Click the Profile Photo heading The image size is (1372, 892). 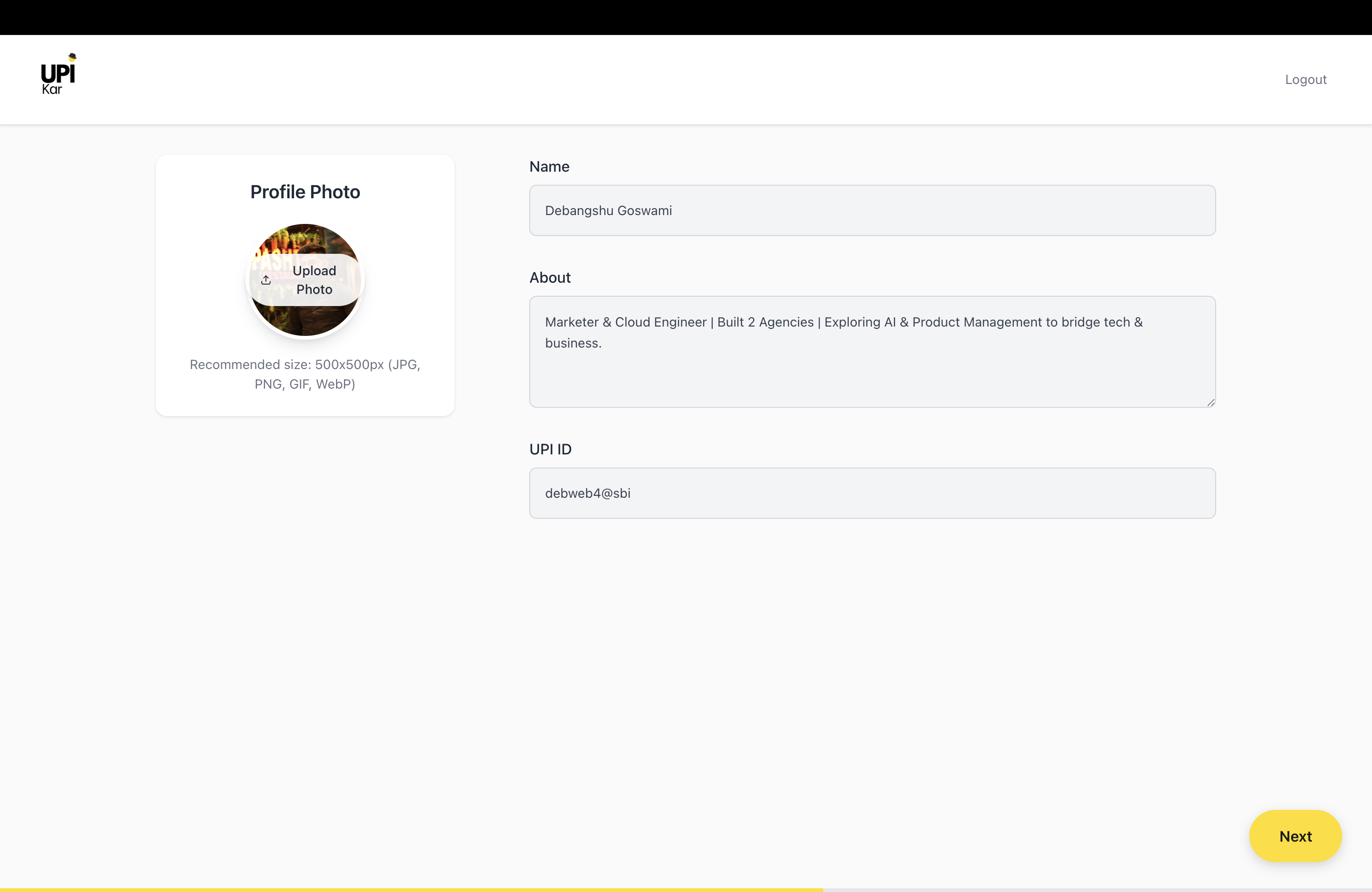pyautogui.click(x=305, y=192)
